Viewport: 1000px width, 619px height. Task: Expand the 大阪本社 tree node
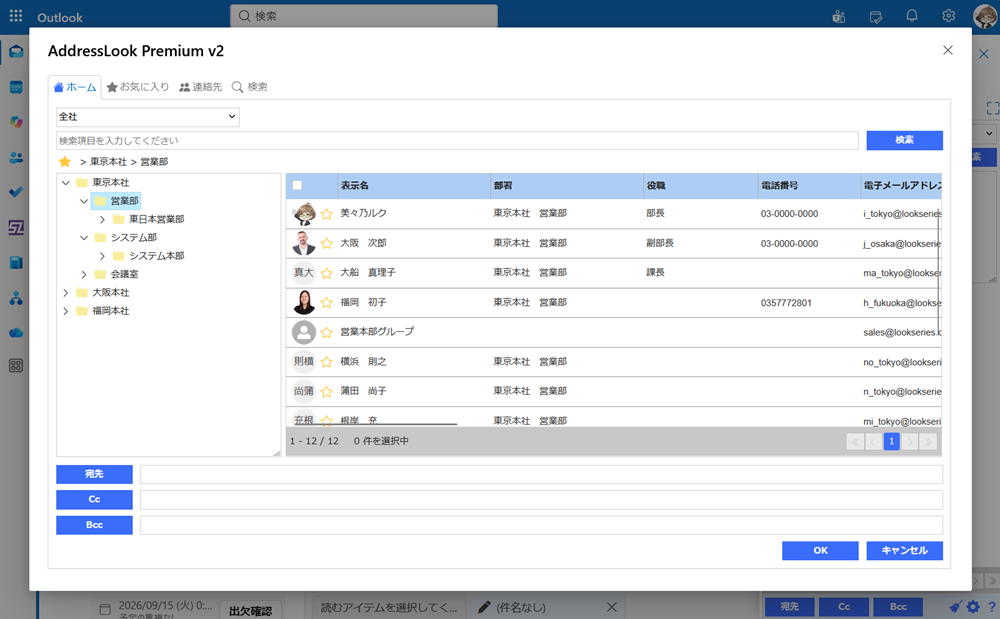(66, 293)
